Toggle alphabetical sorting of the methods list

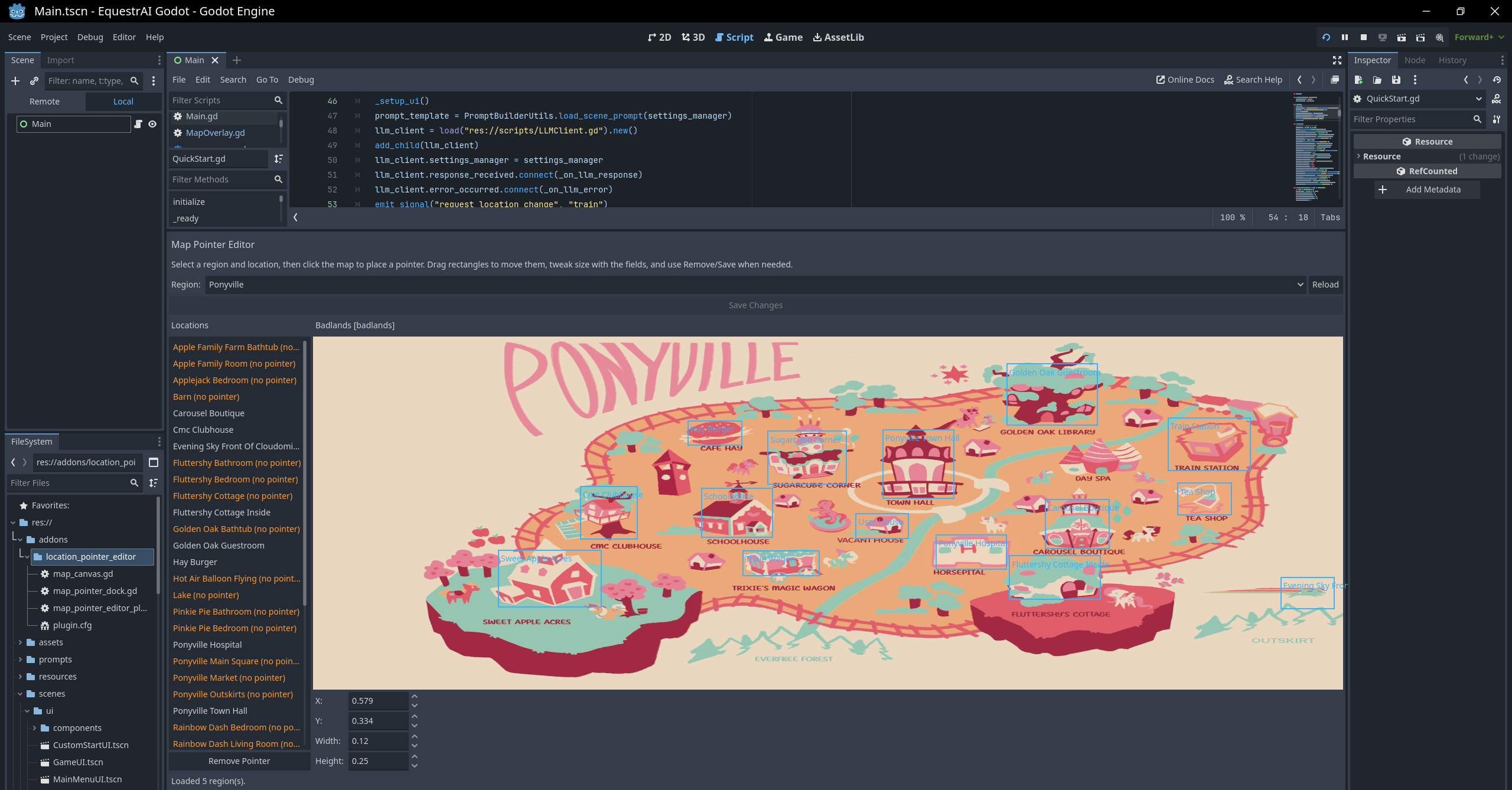(279, 159)
